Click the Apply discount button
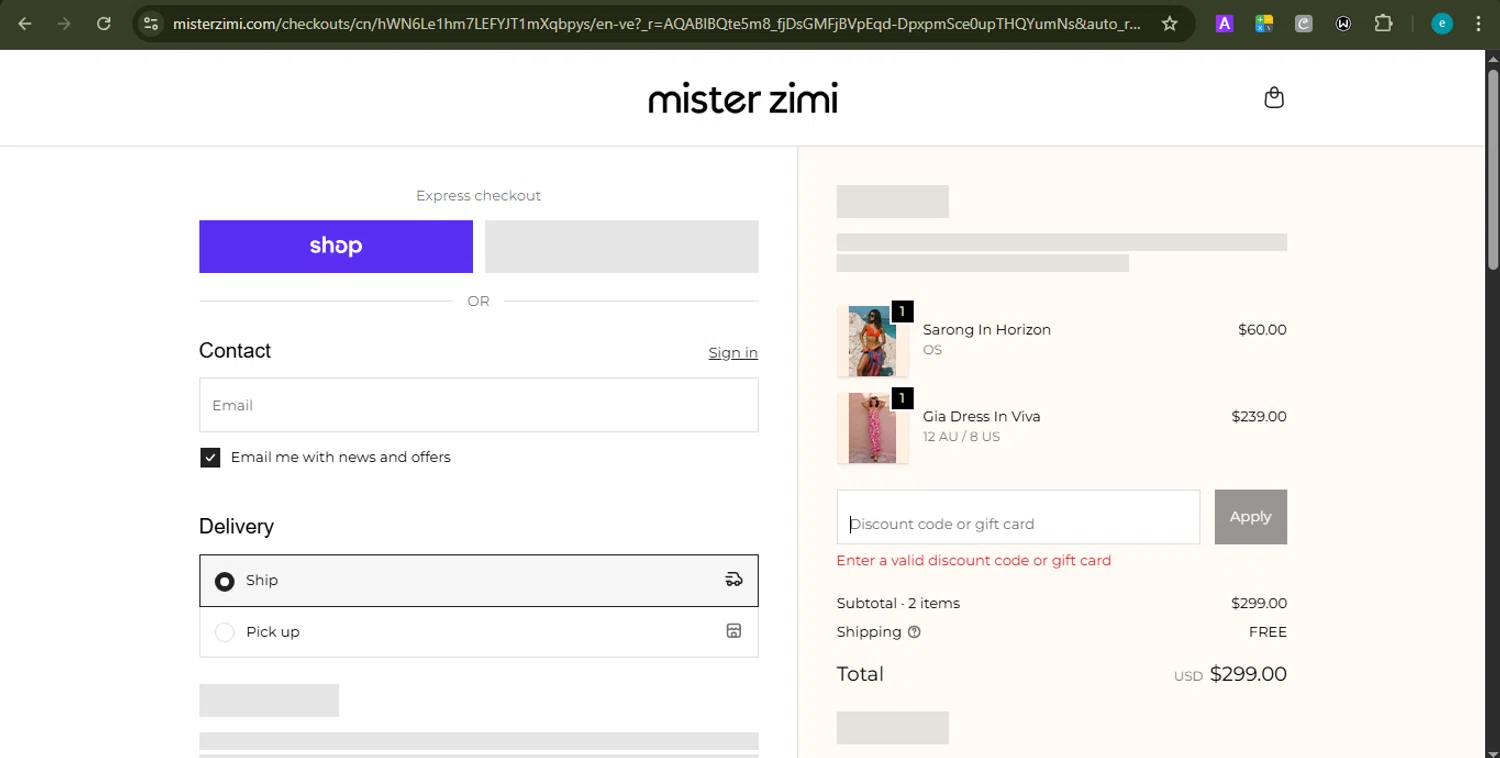This screenshot has height=758, width=1500. [x=1251, y=517]
